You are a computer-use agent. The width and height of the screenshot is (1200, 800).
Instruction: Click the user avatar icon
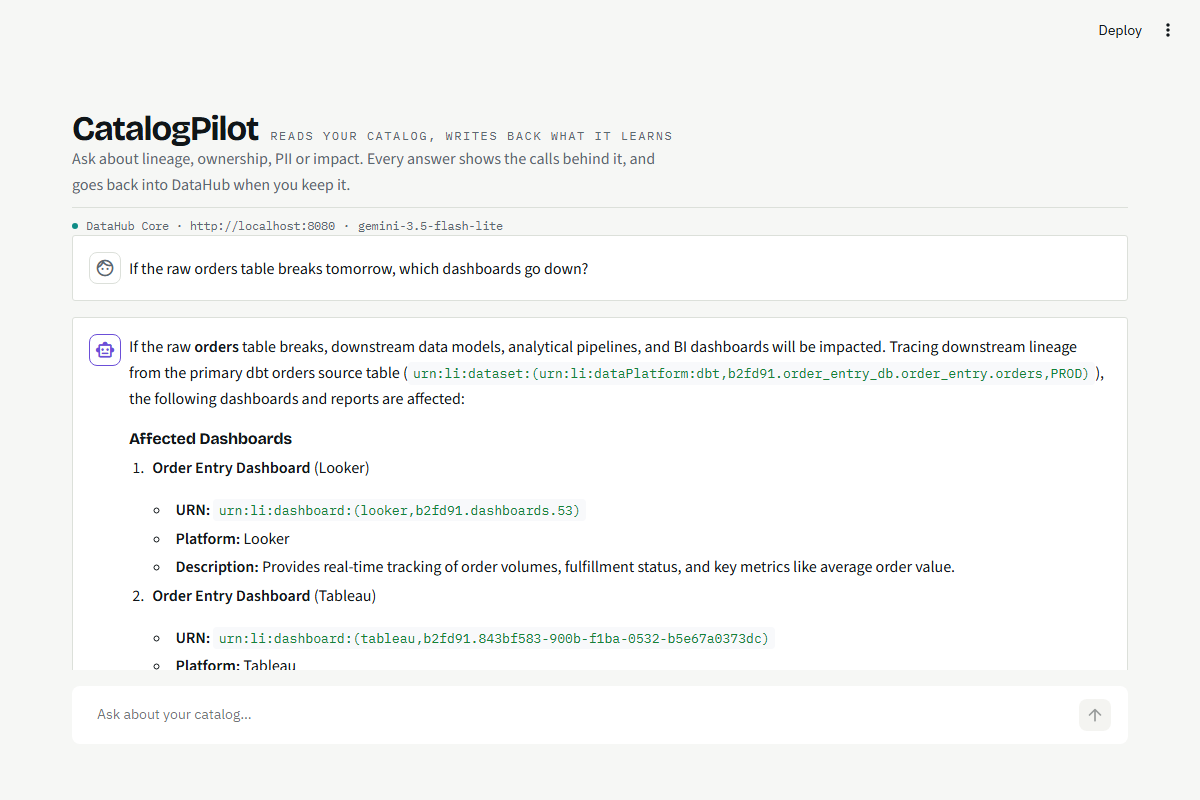(x=105, y=268)
